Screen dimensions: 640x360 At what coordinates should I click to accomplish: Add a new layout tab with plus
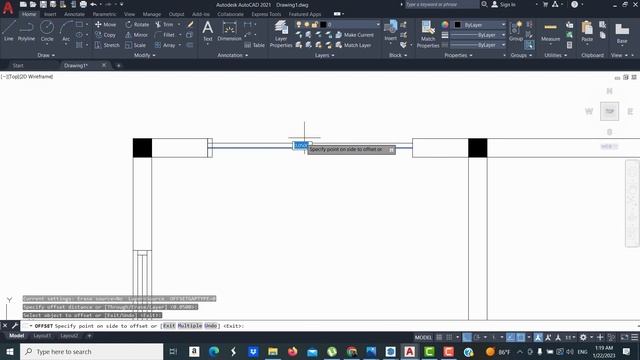click(x=89, y=336)
